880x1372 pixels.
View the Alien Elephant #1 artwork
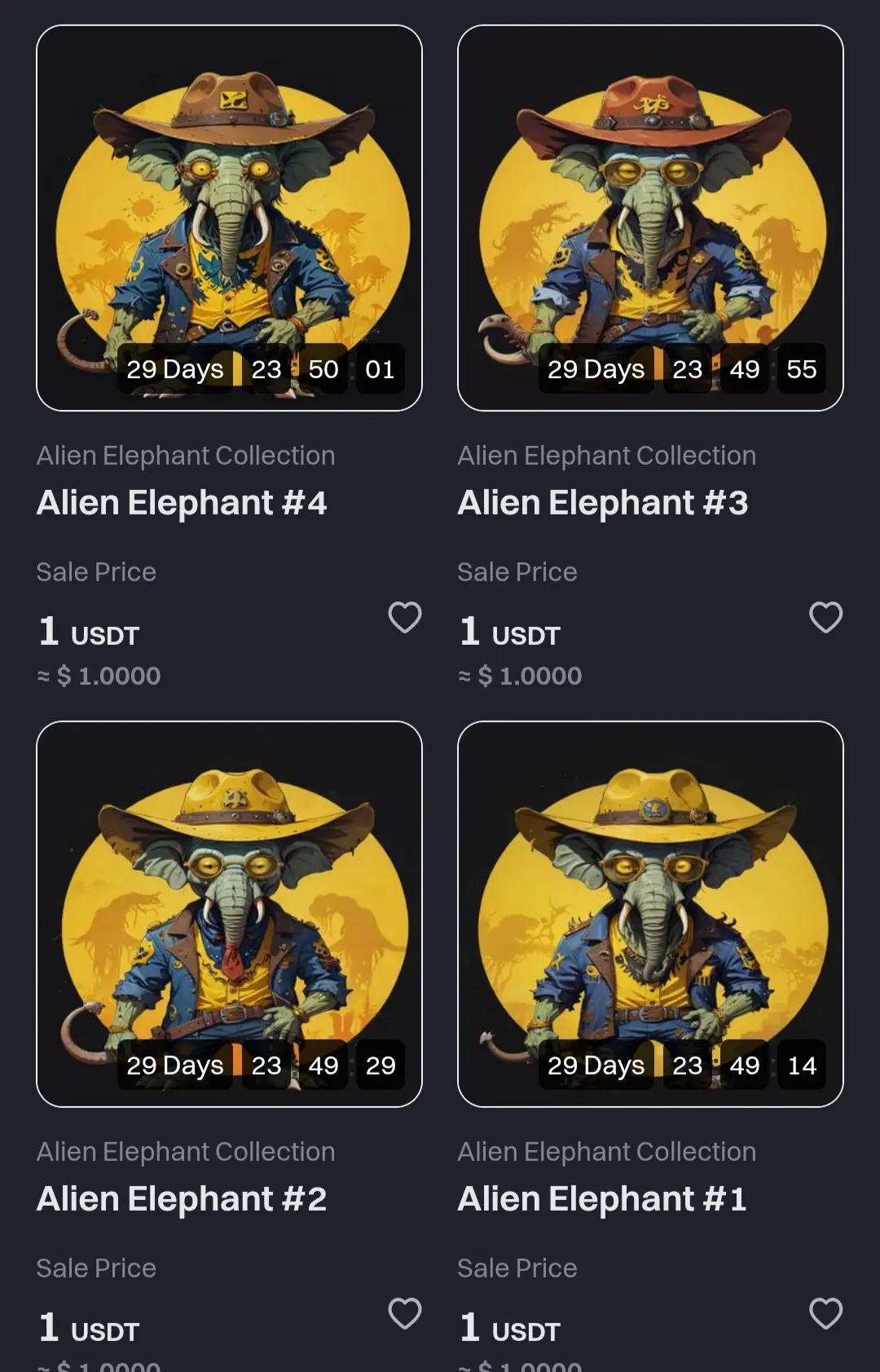tap(650, 914)
